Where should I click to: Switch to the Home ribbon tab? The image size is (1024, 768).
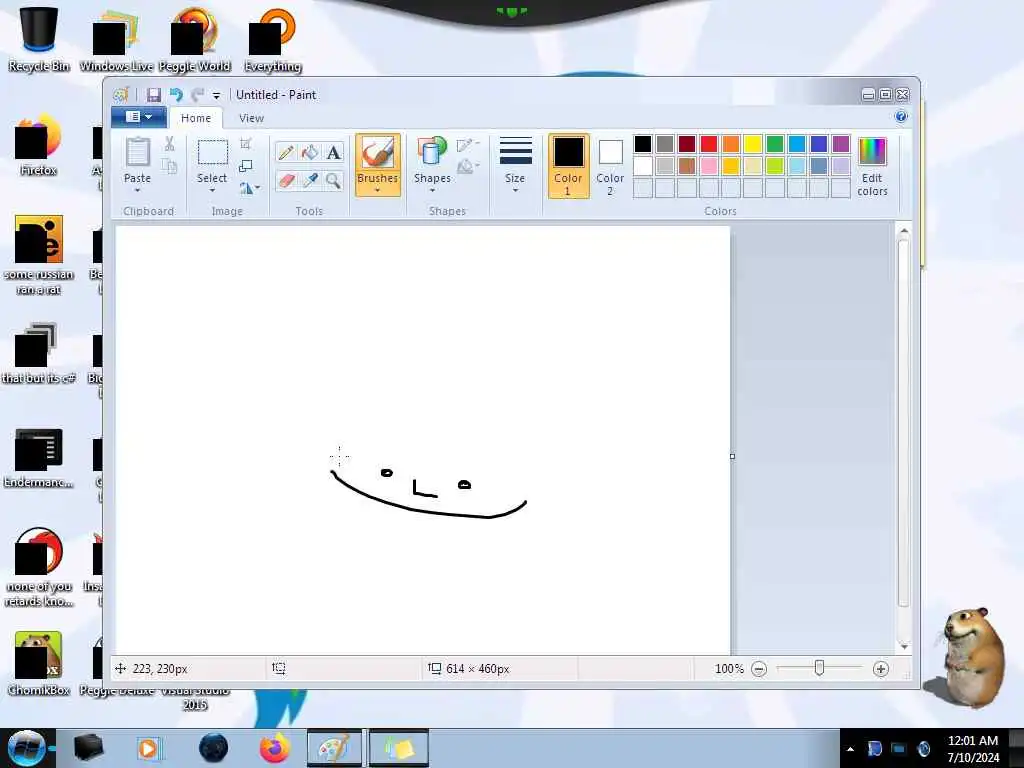196,118
